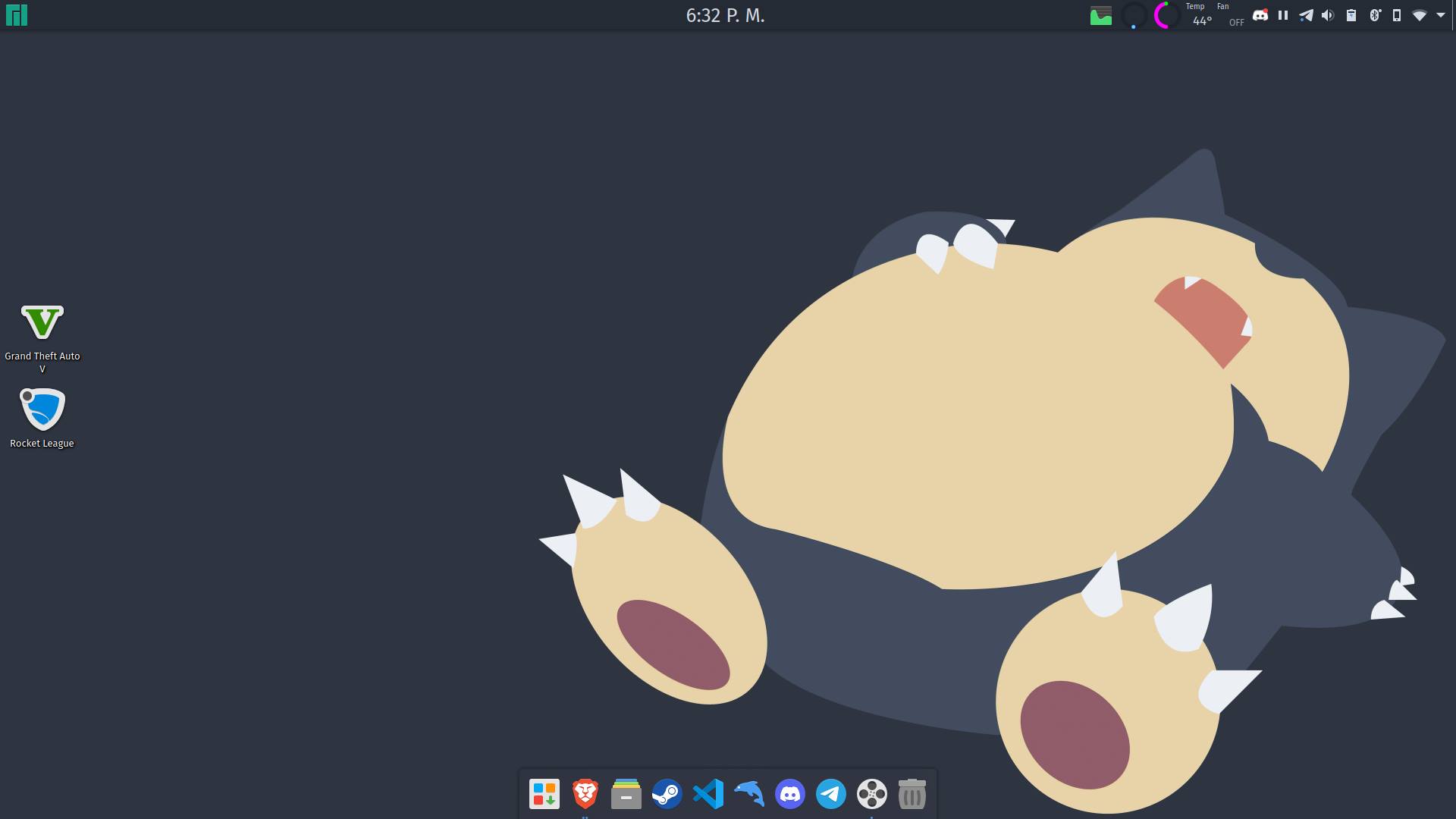This screenshot has height=819, width=1456.
Task: Open the MySQL Workbench dolphin icon
Action: [749, 794]
